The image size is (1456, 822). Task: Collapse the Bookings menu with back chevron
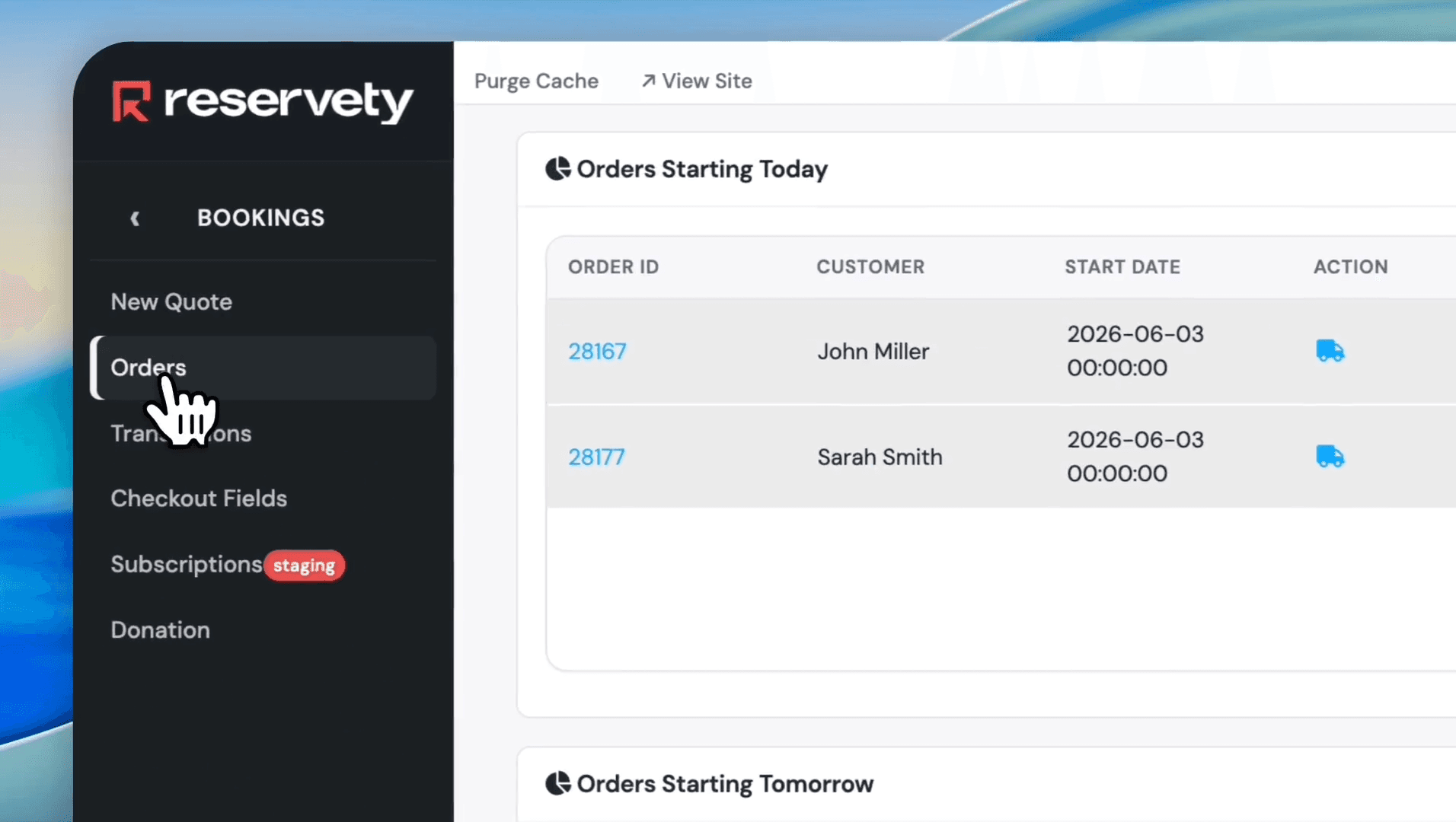click(x=135, y=218)
